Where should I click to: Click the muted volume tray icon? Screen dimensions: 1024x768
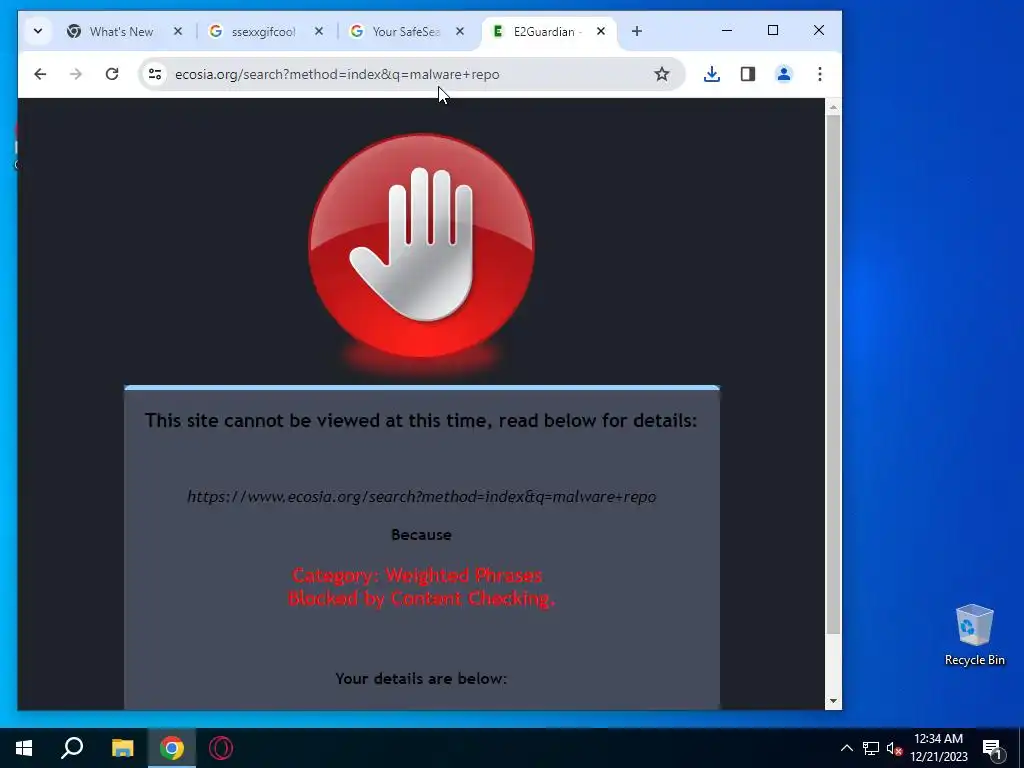pos(894,748)
